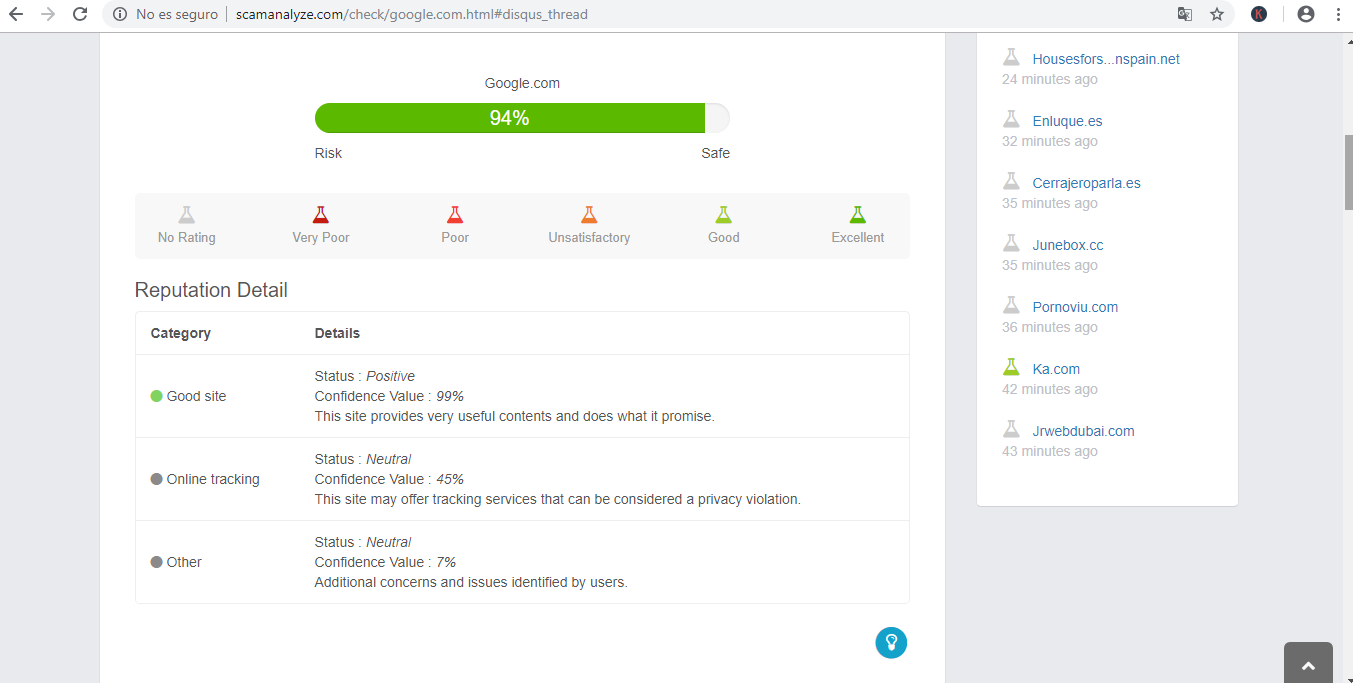Click the 'Very Poor' rating label
This screenshot has height=683, width=1353.
coord(321,237)
